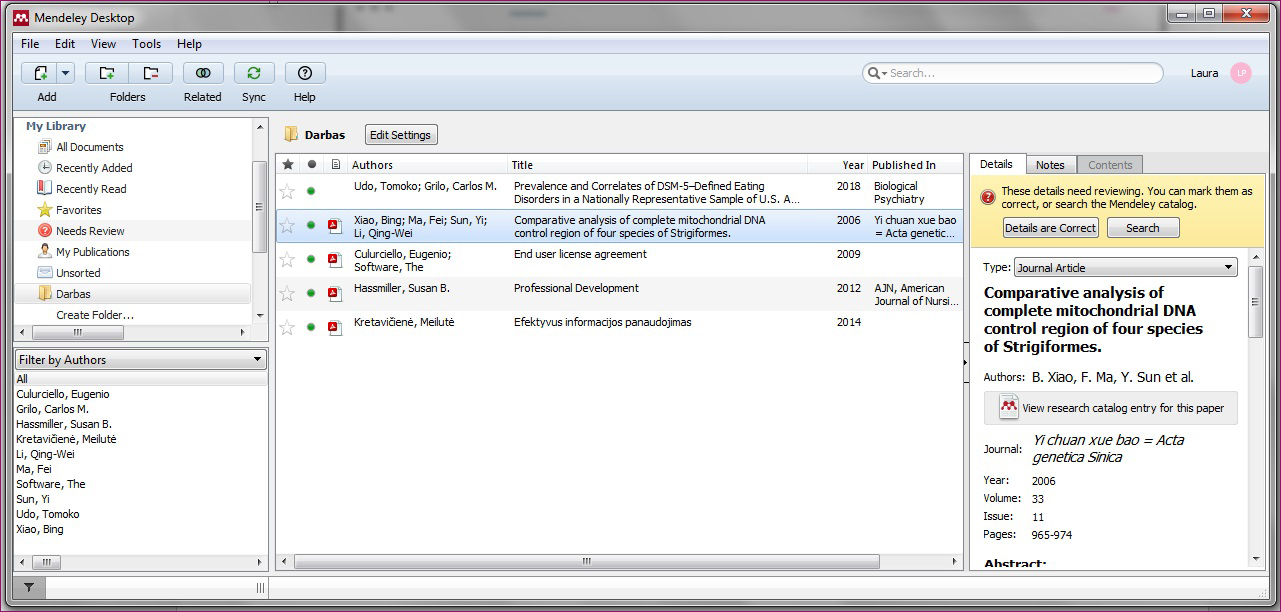Click the filter funnel icon in status bar
The width and height of the screenshot is (1281, 612).
(x=29, y=588)
